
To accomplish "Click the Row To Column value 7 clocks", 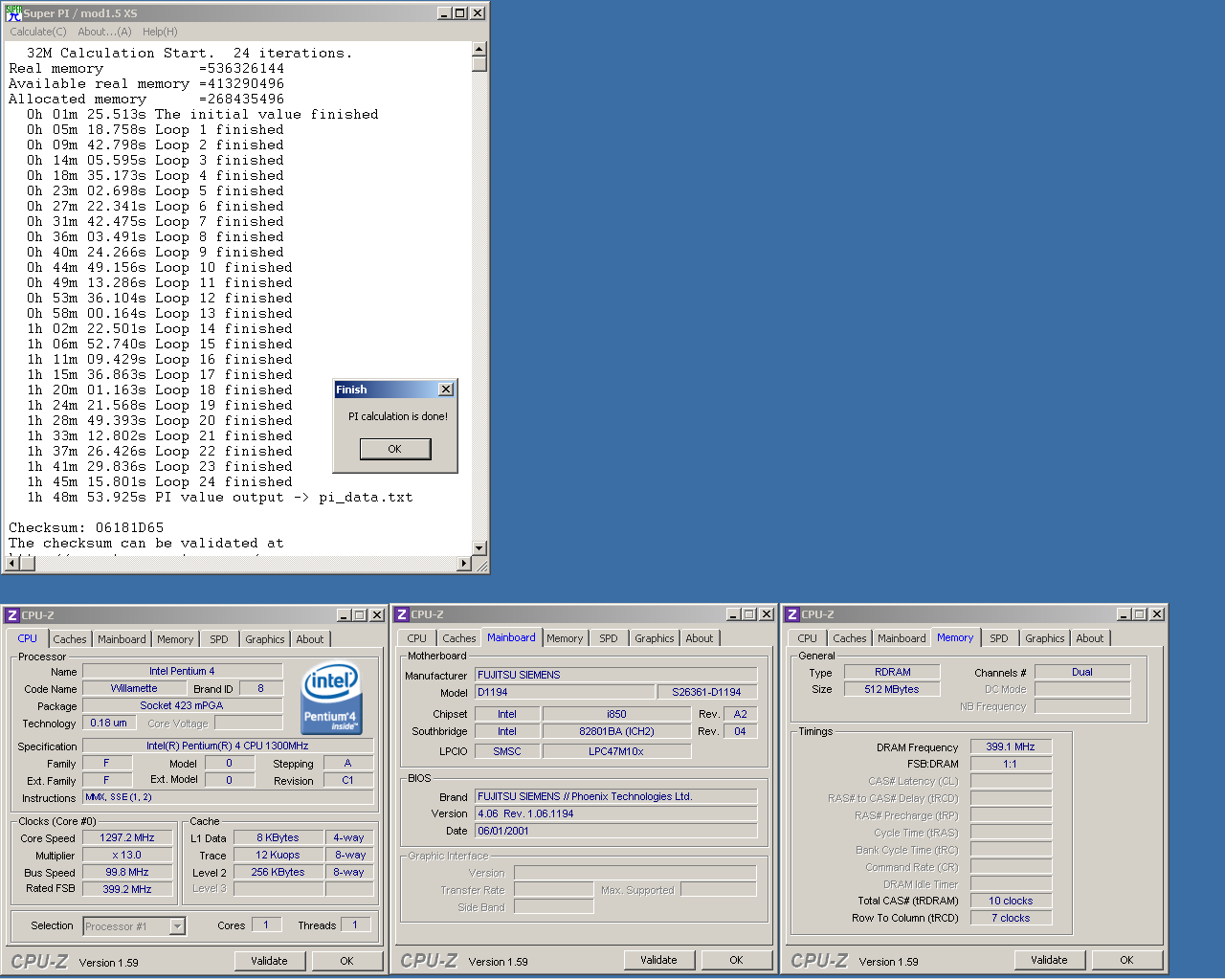I will (1011, 918).
